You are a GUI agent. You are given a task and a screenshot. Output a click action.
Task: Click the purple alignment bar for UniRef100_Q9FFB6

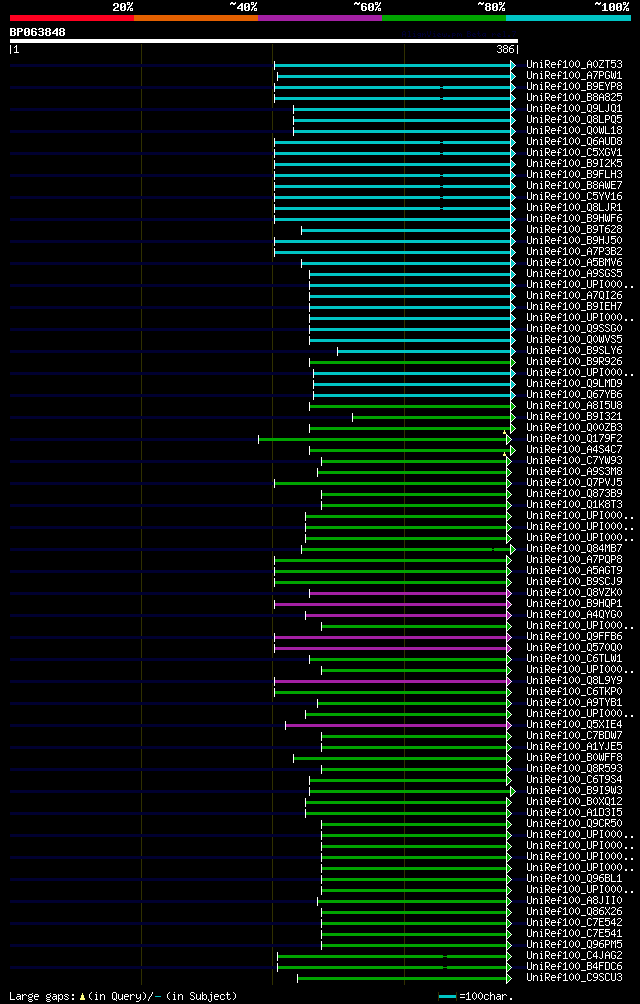click(391, 637)
